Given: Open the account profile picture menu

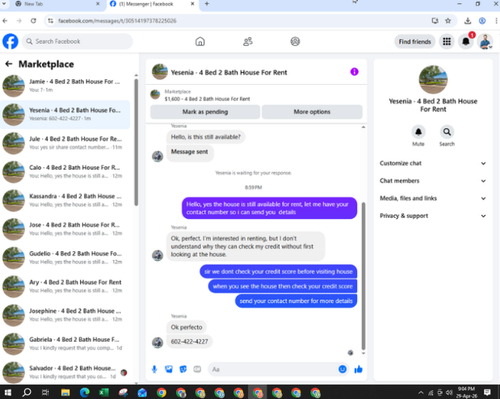Looking at the screenshot, I should (x=485, y=41).
